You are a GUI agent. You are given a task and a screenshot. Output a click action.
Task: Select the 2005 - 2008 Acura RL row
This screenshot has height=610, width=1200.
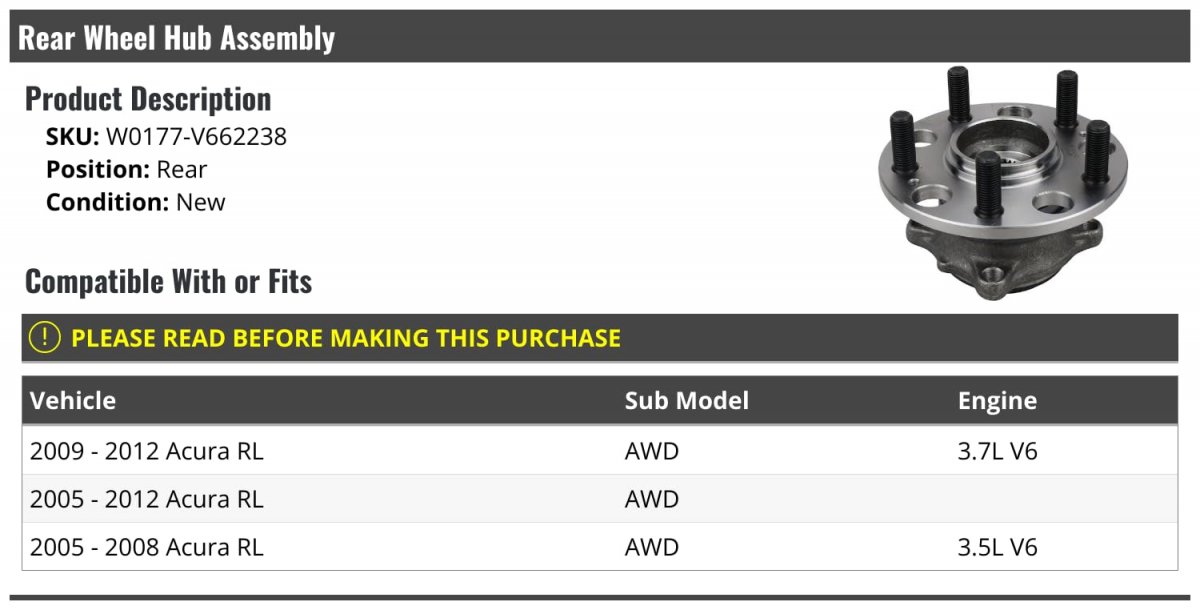tap(147, 547)
